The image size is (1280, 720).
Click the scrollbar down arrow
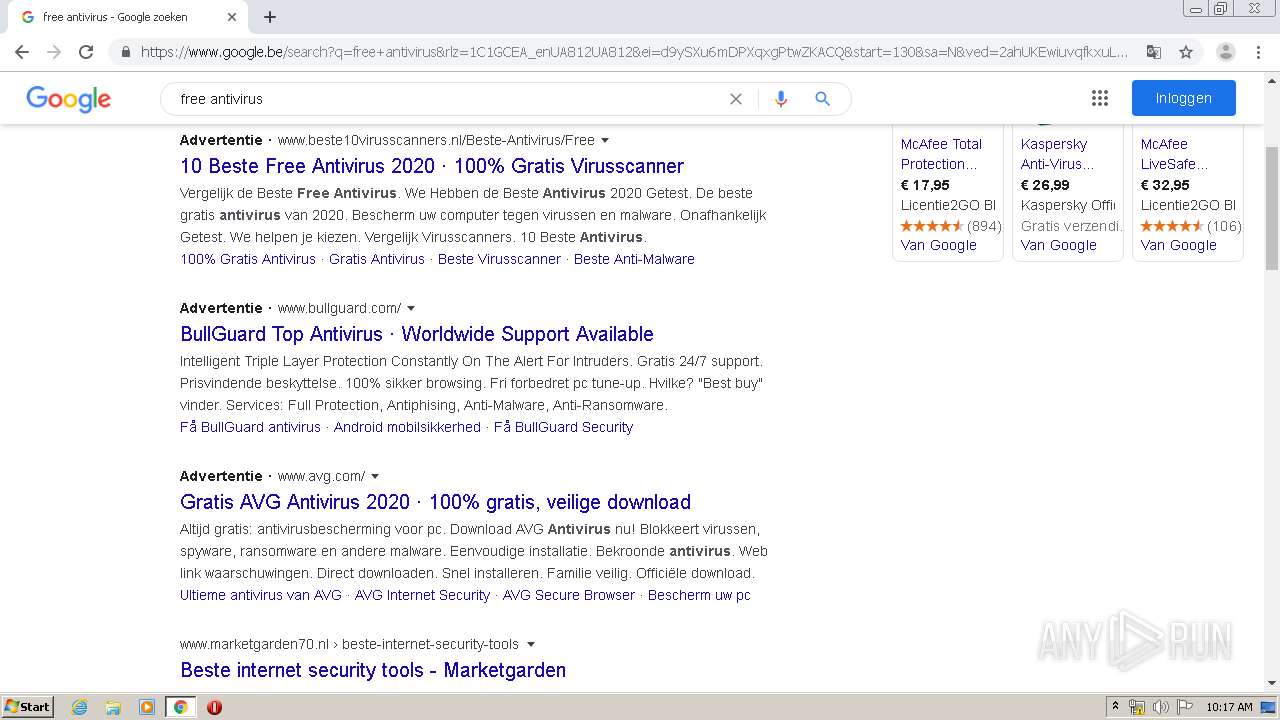[x=1271, y=683]
